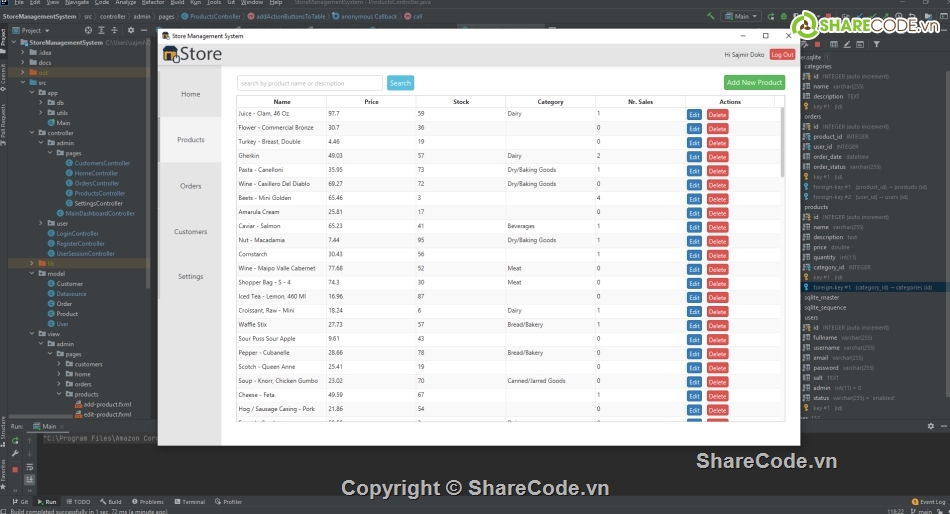Click the Build hammer icon in toolbar

pos(711,17)
